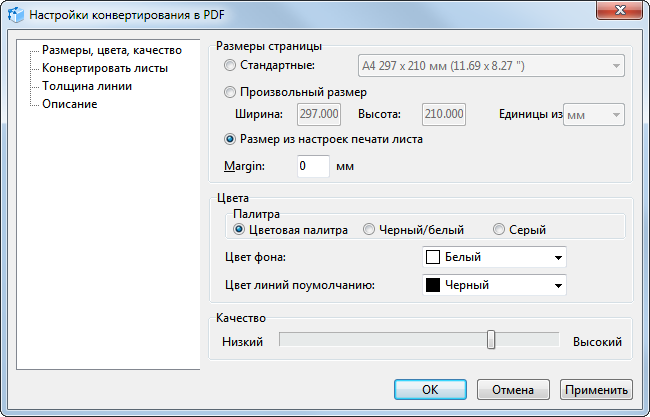Enable Размер из настроек печати листа
The width and height of the screenshot is (650, 417).
(231, 139)
